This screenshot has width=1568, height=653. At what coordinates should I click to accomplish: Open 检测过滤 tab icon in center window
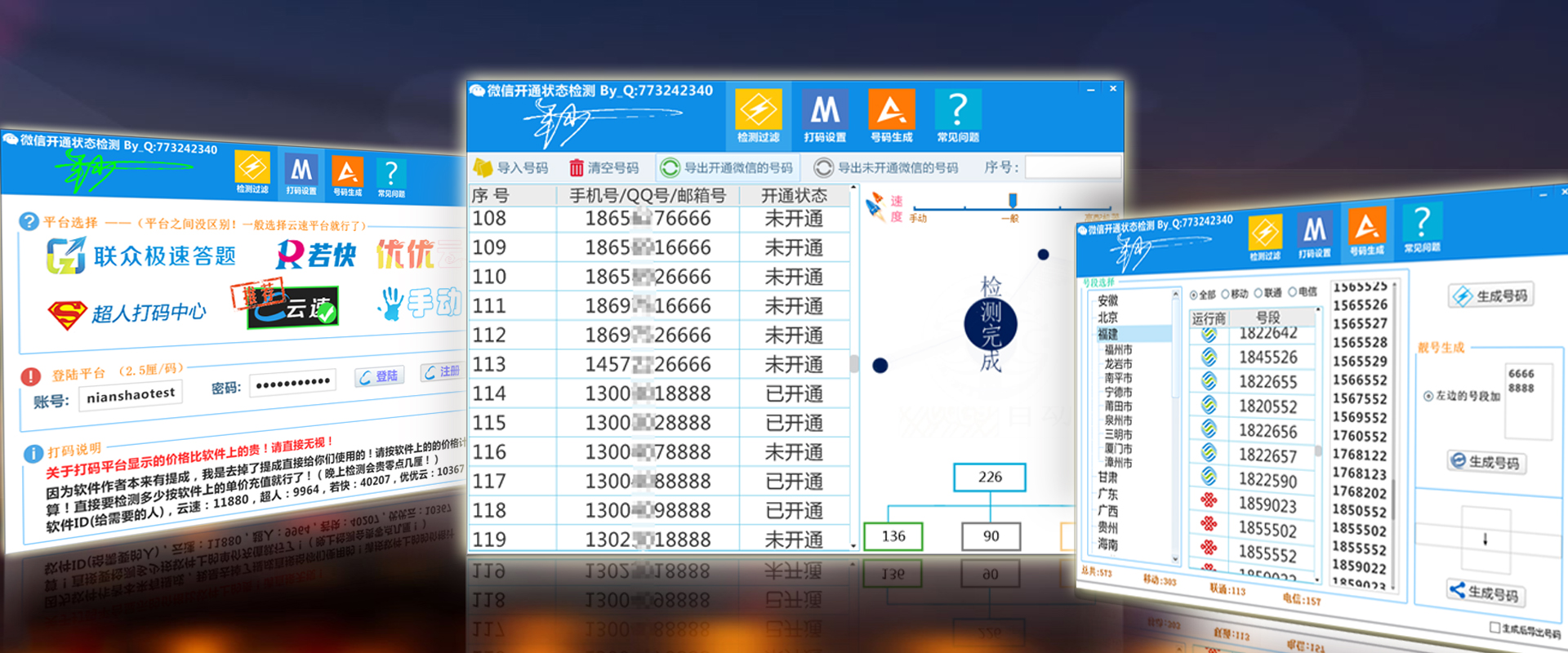pyautogui.click(x=759, y=116)
